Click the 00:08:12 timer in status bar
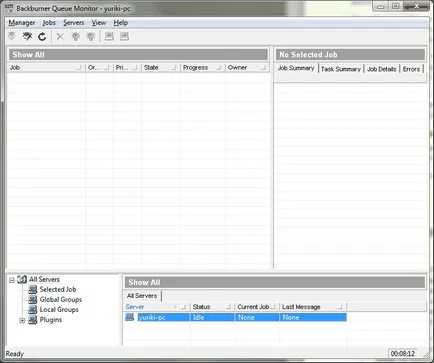Viewport: 434px width, 363px height. click(403, 354)
